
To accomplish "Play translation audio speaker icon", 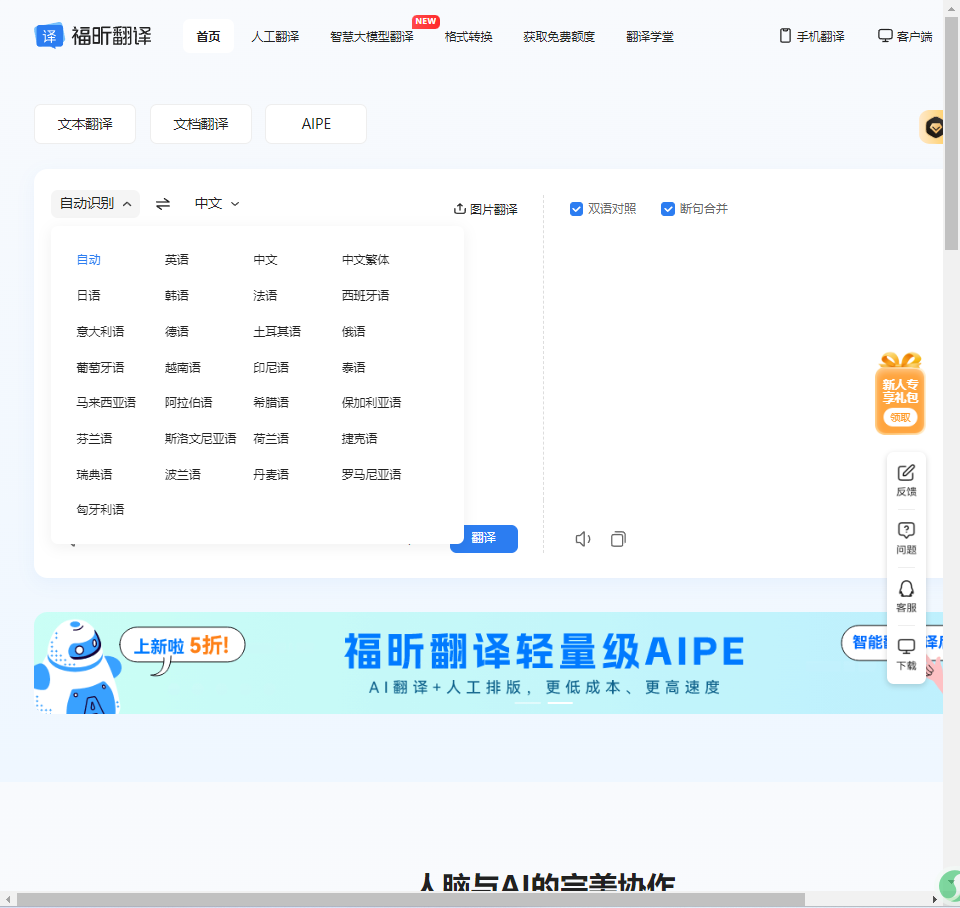I will (x=583, y=539).
